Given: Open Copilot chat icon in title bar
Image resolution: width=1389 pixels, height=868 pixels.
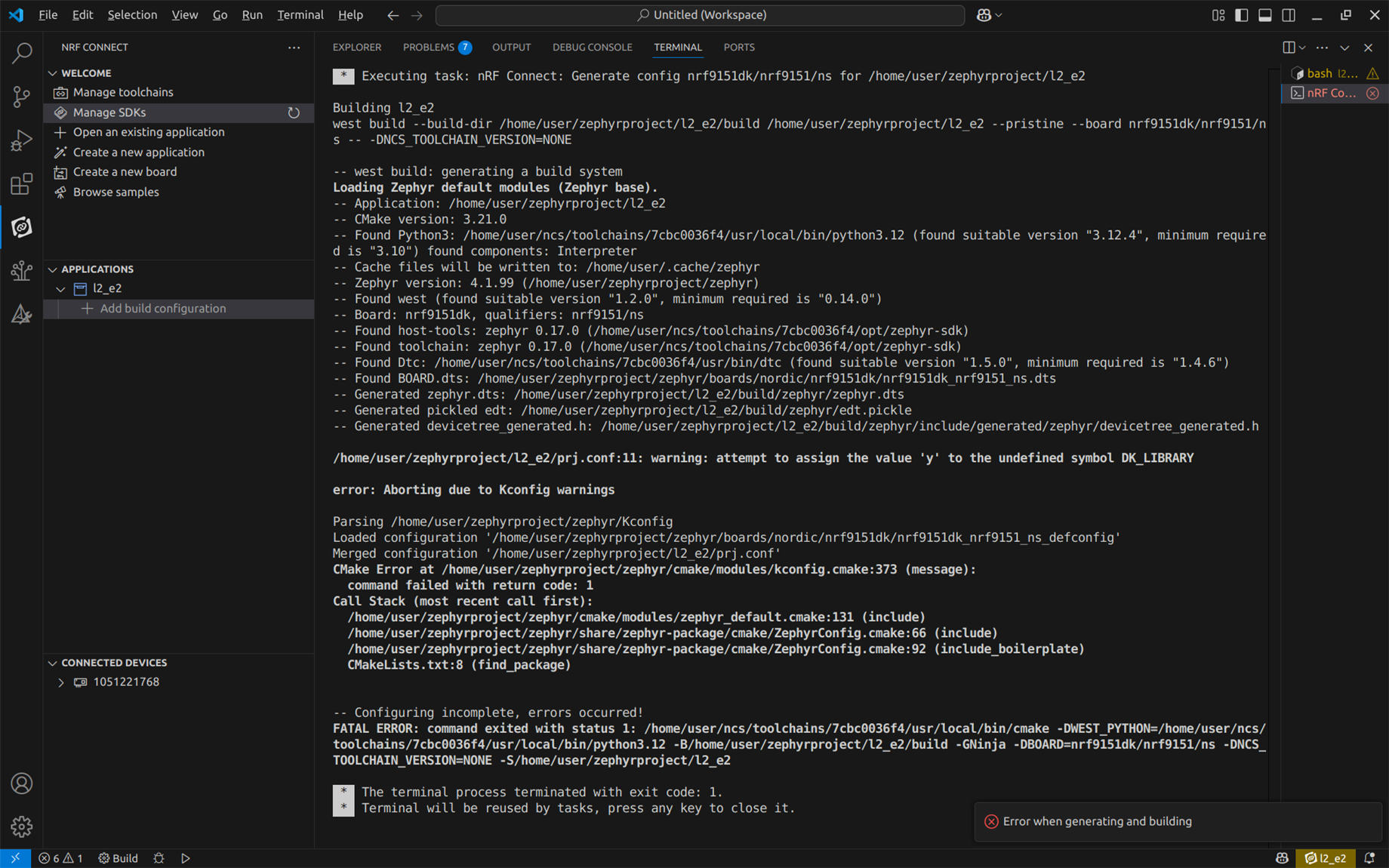Looking at the screenshot, I should pos(984,15).
